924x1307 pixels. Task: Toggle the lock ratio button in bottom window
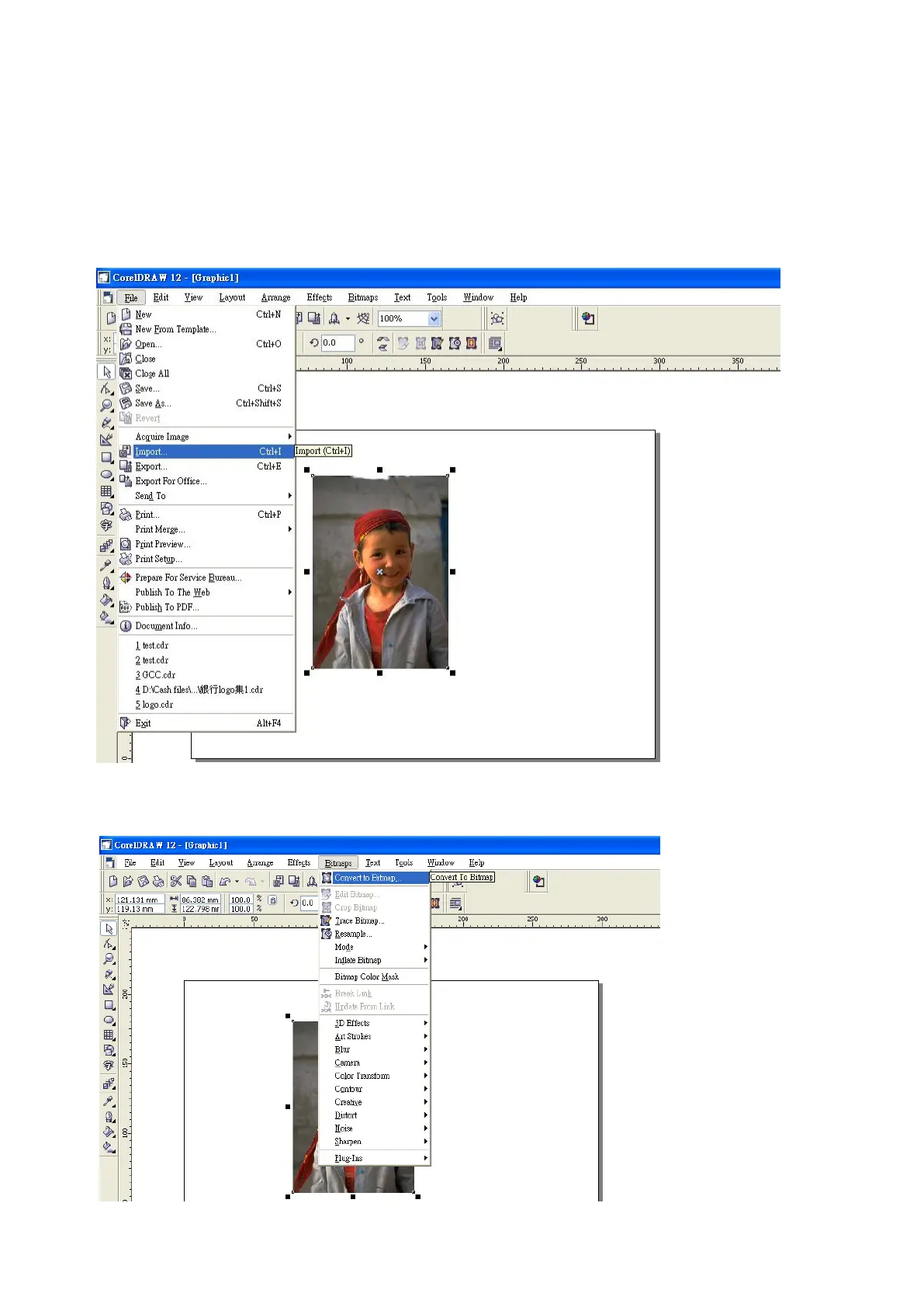(x=272, y=900)
